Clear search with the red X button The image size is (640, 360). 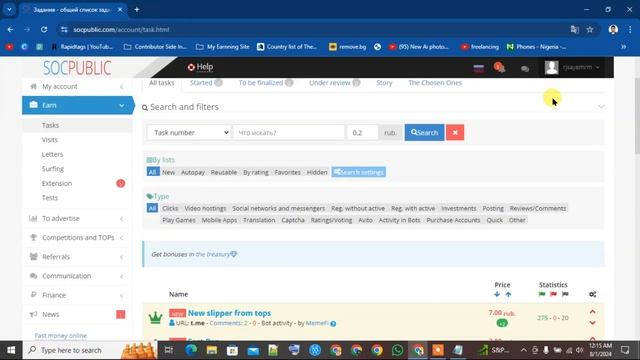pos(455,133)
